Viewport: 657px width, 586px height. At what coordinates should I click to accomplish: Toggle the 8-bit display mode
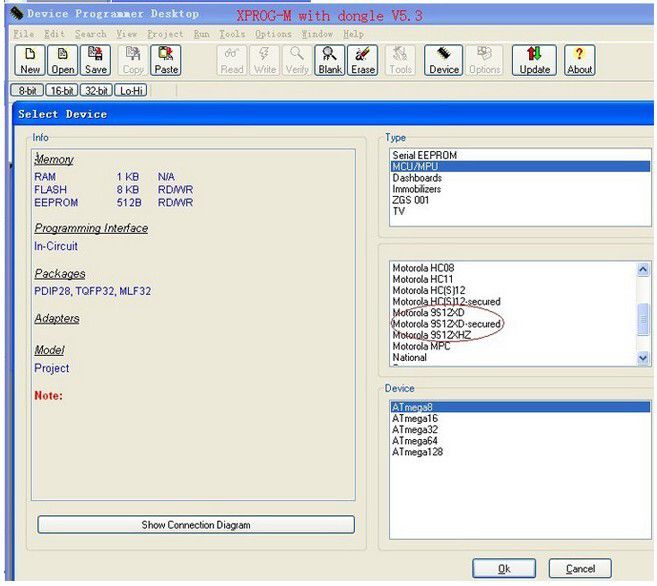point(27,90)
